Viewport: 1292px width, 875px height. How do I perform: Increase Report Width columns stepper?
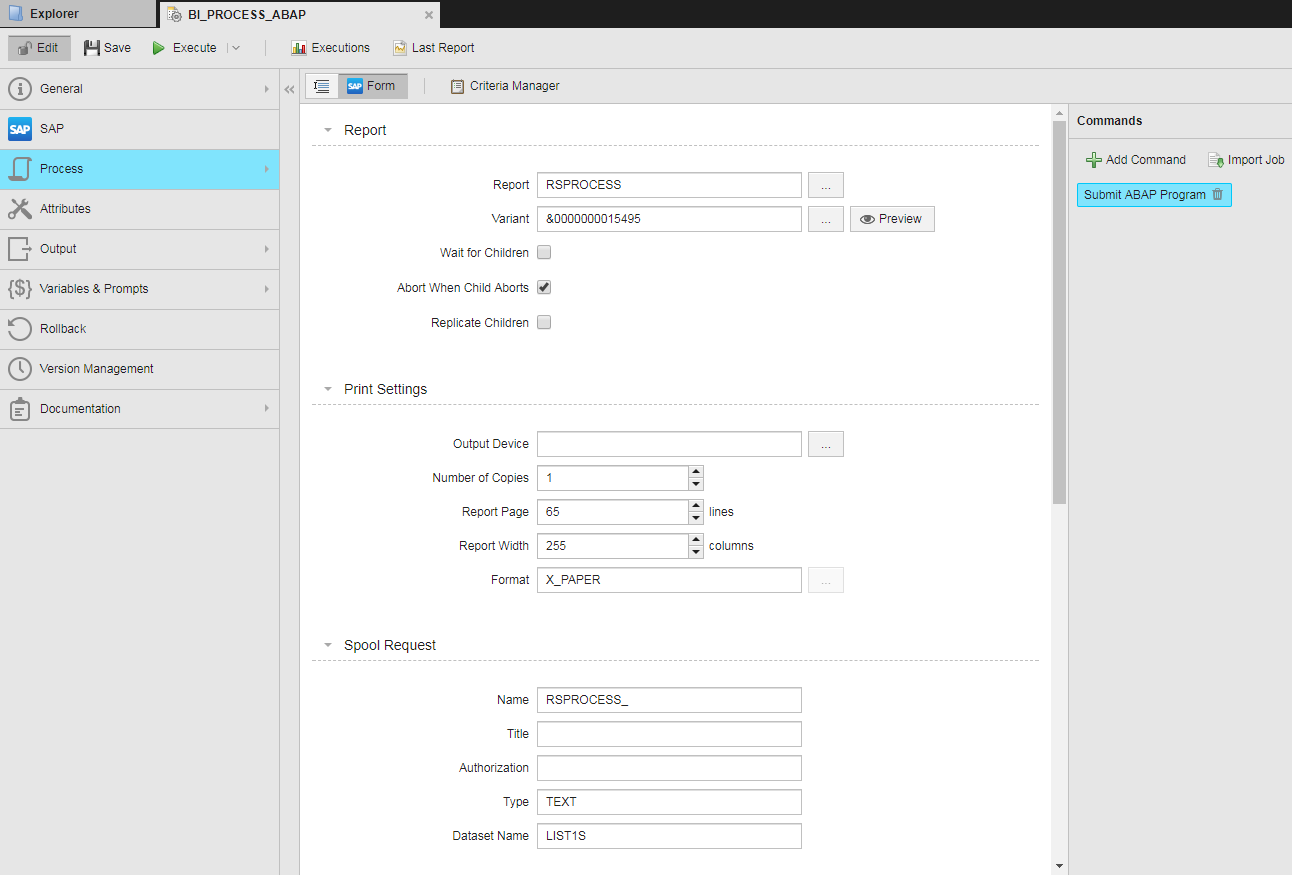[x=696, y=540]
